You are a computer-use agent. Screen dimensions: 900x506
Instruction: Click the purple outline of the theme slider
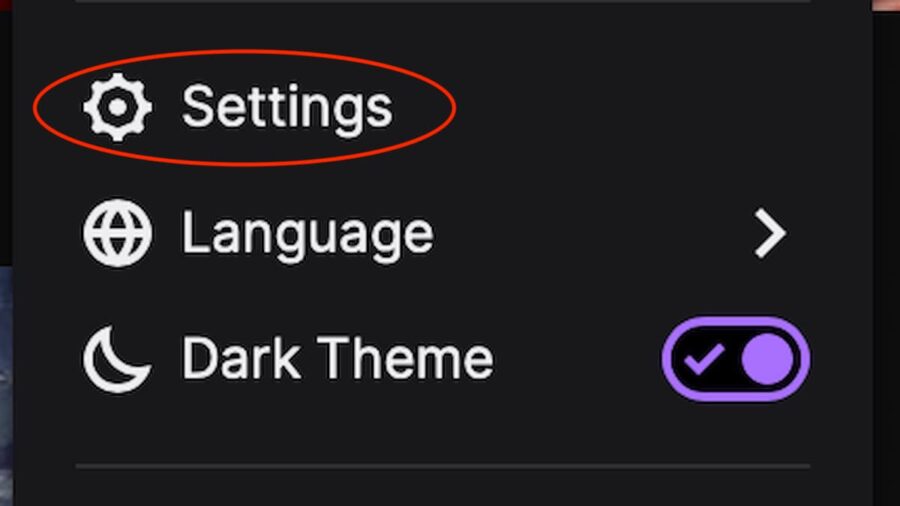(x=736, y=321)
